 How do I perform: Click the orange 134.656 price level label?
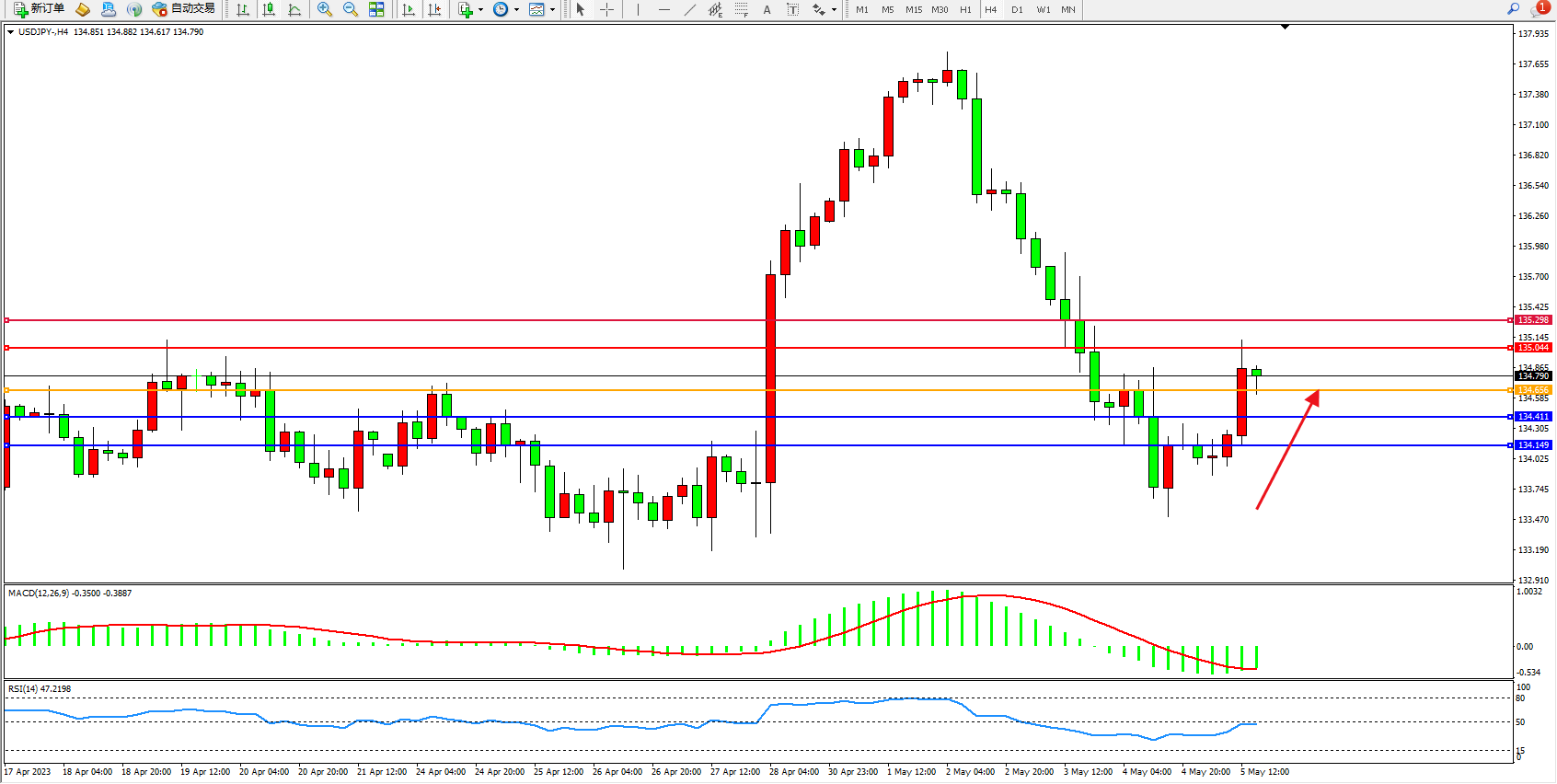1533,390
